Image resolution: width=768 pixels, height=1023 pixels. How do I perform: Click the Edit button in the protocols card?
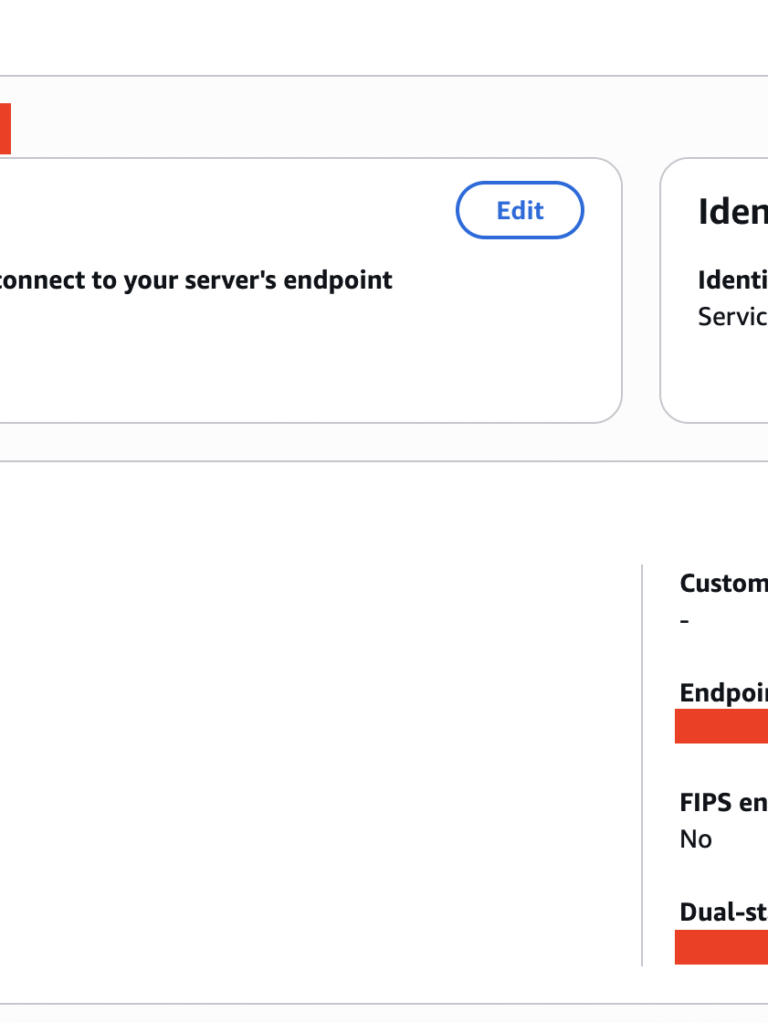click(520, 210)
